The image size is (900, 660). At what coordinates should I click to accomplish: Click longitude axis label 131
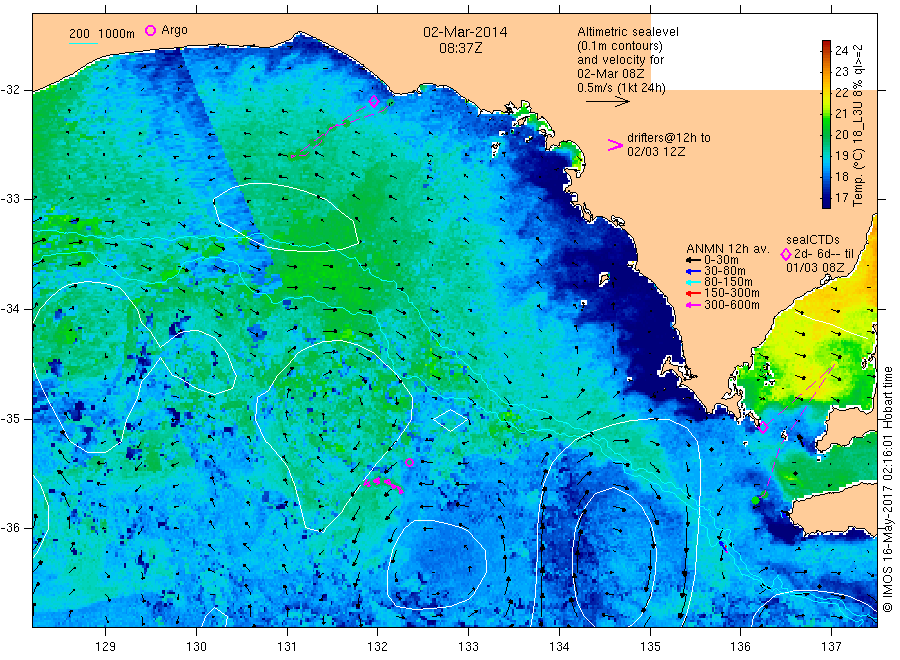287,647
